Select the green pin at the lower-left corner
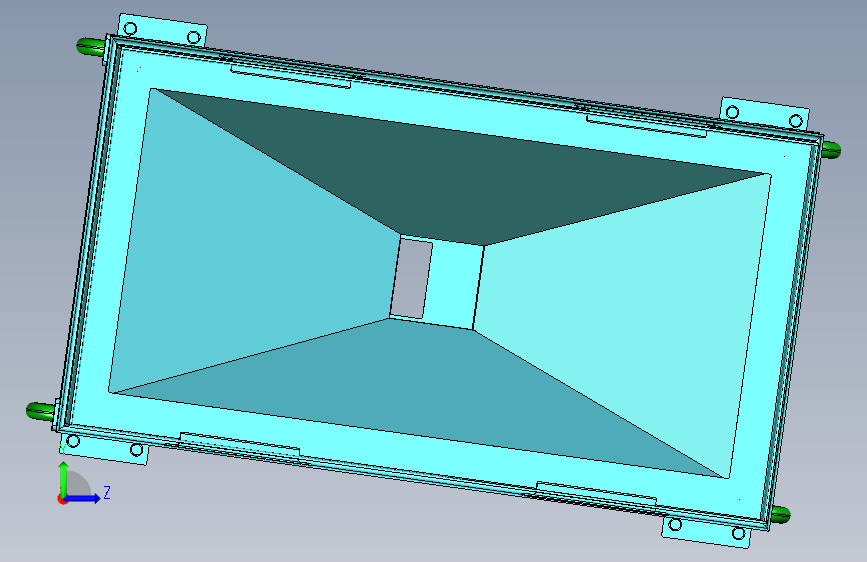The image size is (867, 562). click(40, 411)
